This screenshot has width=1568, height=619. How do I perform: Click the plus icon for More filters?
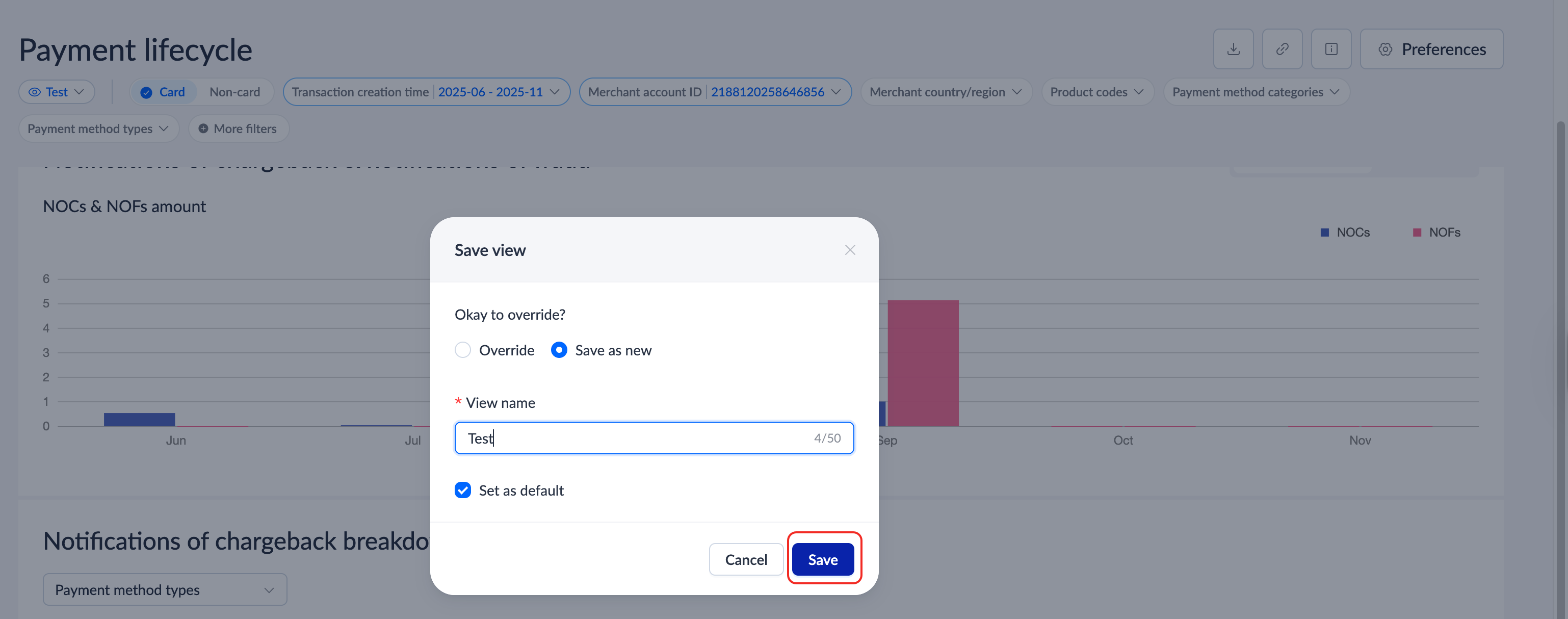(203, 128)
